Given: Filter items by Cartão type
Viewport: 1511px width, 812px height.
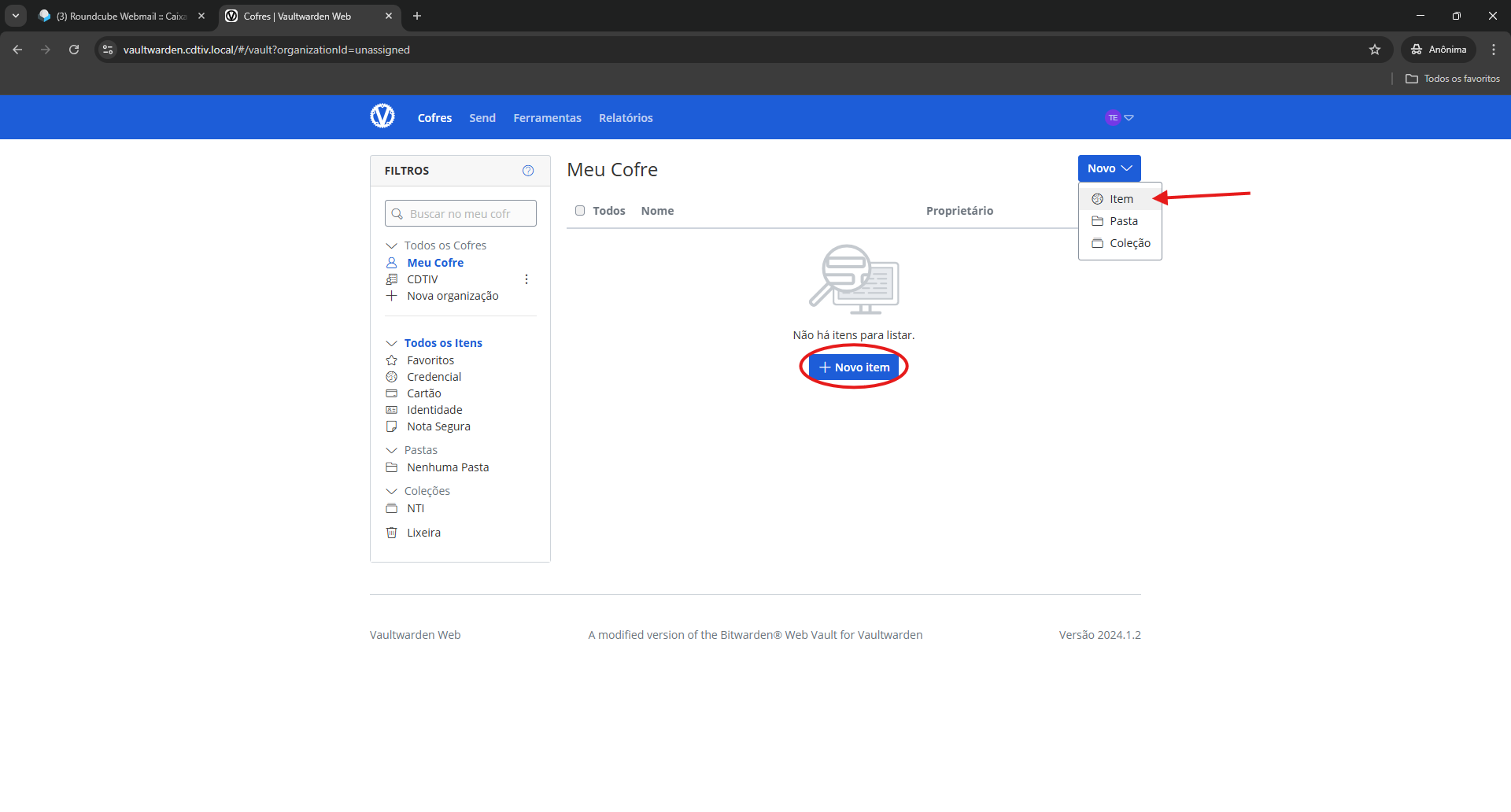Looking at the screenshot, I should click(x=423, y=393).
